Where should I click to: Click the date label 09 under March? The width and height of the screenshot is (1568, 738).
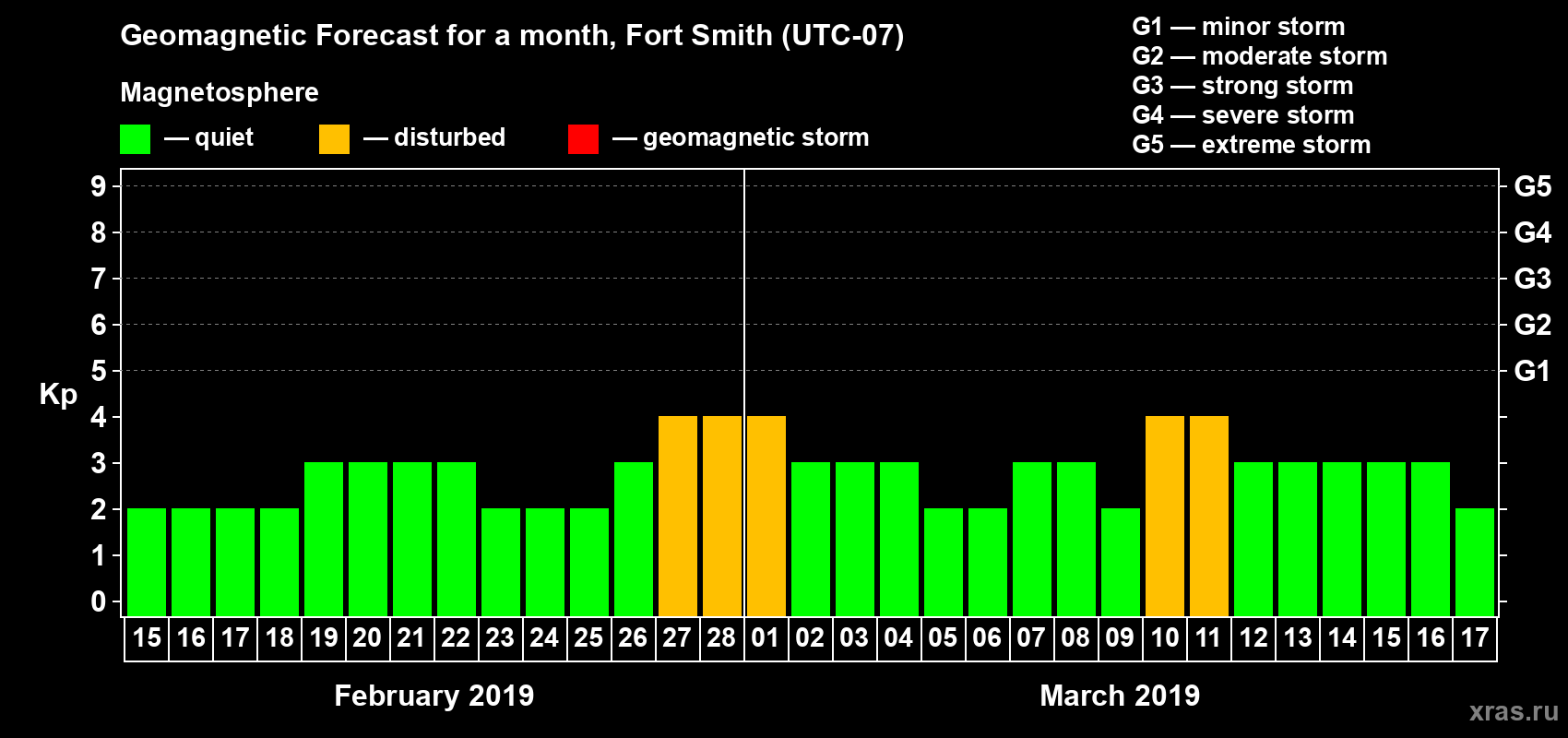click(x=1120, y=638)
